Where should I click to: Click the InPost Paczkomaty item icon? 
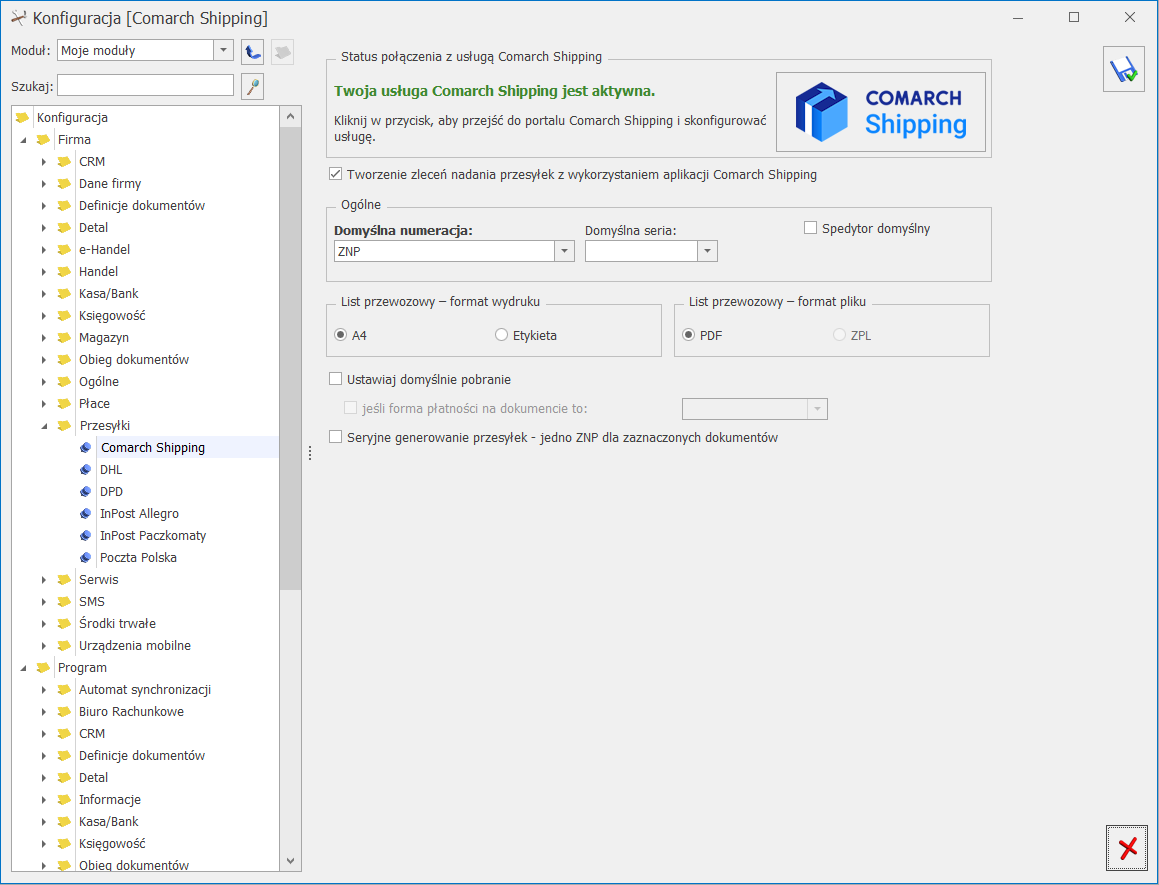(x=86, y=536)
